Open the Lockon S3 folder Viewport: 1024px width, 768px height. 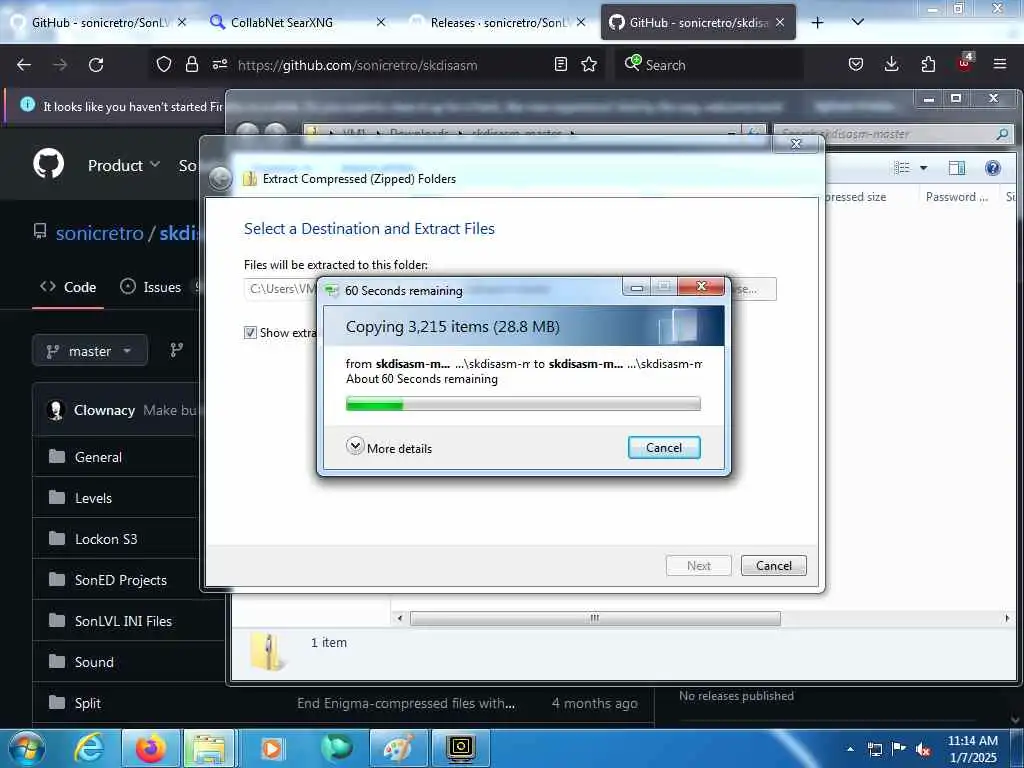point(106,539)
